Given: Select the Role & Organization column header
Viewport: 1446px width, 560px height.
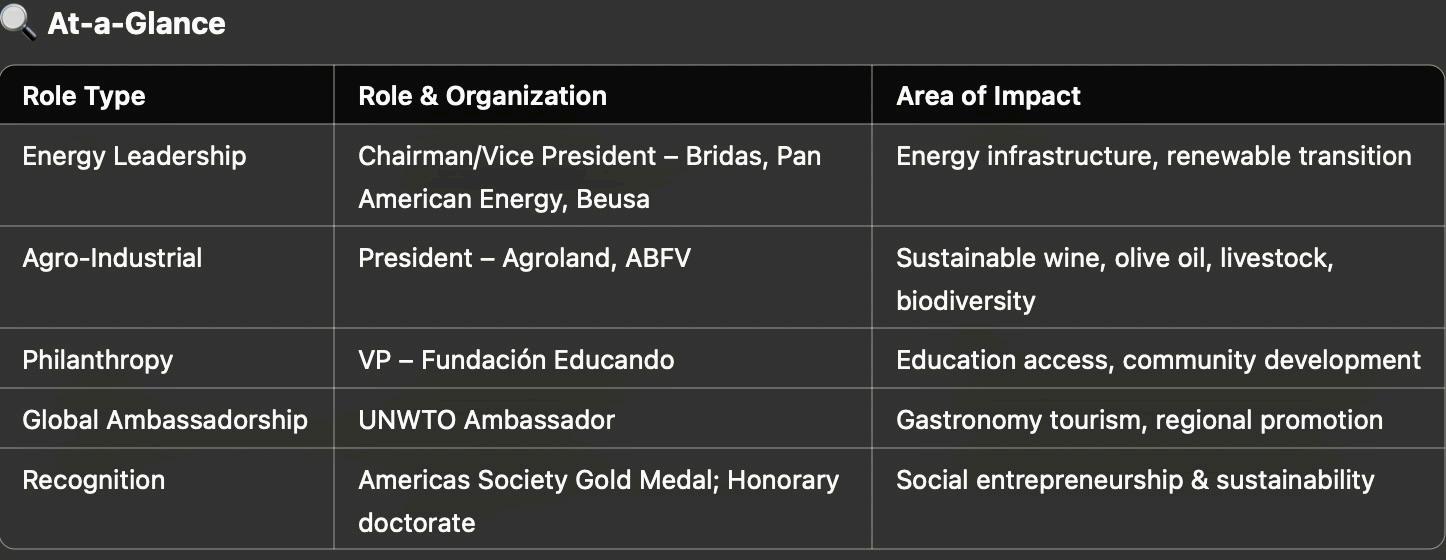Looking at the screenshot, I should [482, 96].
